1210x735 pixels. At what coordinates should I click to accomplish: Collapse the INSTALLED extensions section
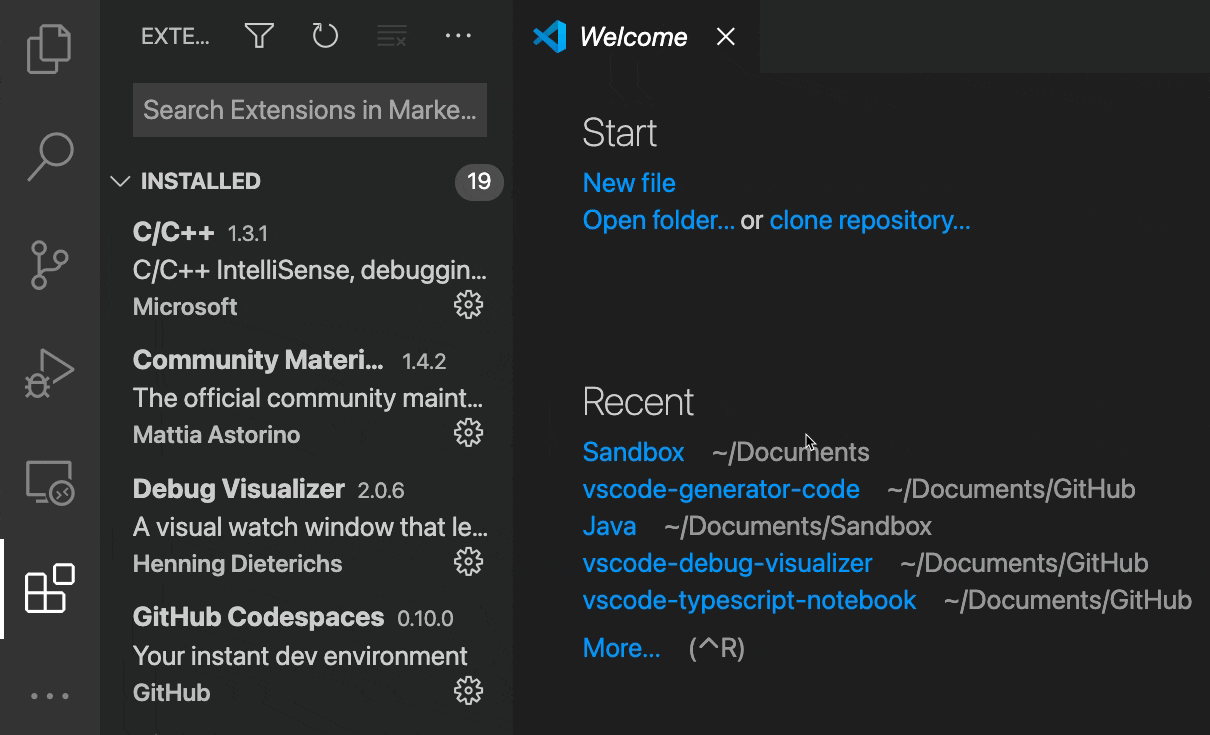click(119, 181)
